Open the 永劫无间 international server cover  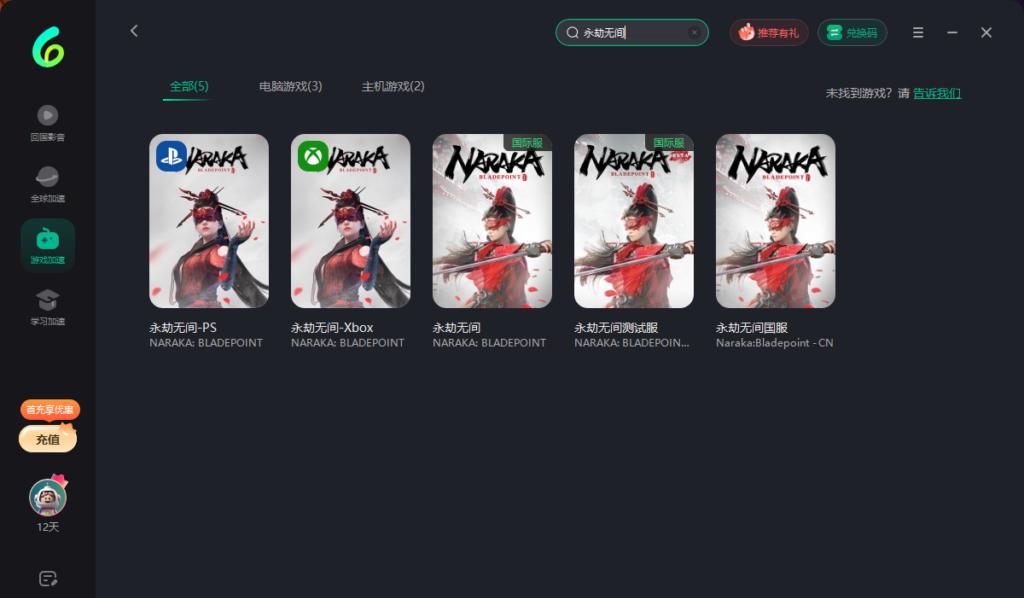pos(492,221)
